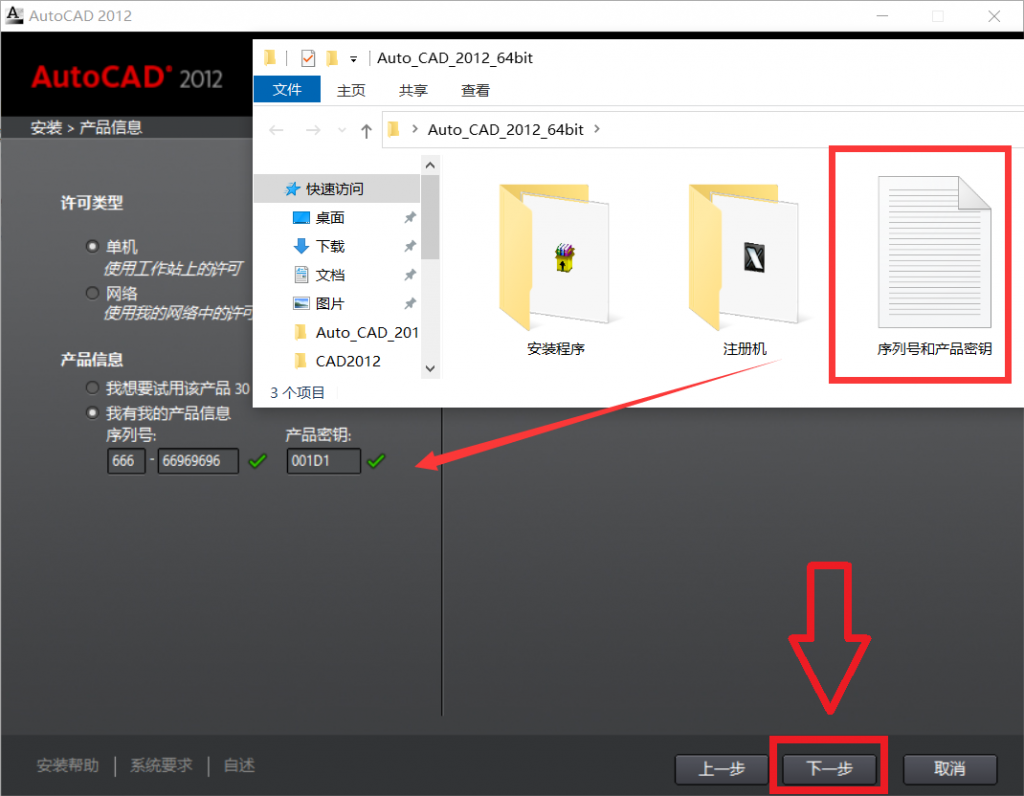Click the serial number field 66969696
This screenshot has width=1024, height=796.
tap(198, 461)
